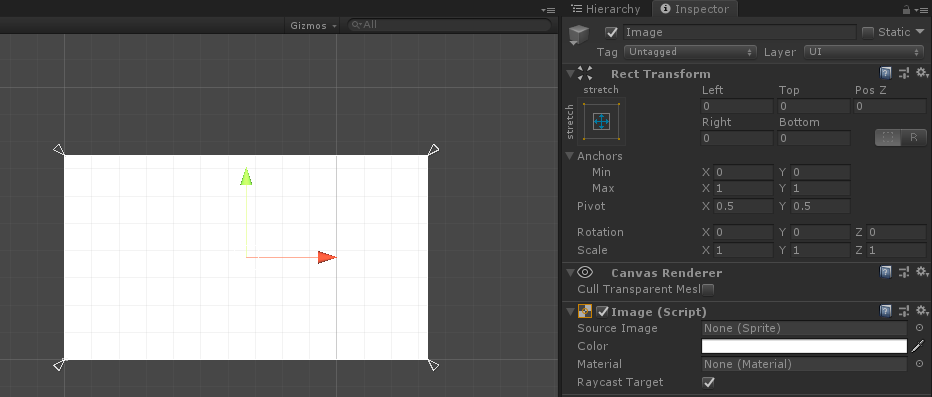Image resolution: width=932 pixels, height=397 pixels.
Task: Click the Left value field
Action: [737, 106]
